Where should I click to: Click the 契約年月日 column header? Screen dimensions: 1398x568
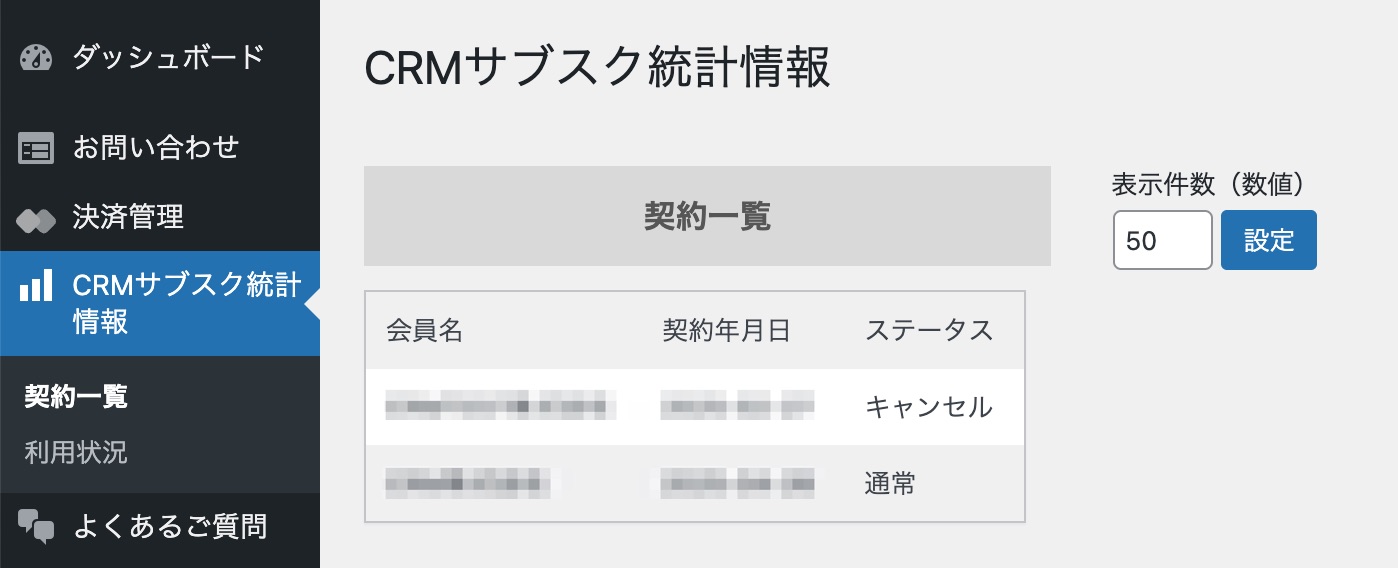tap(727, 331)
